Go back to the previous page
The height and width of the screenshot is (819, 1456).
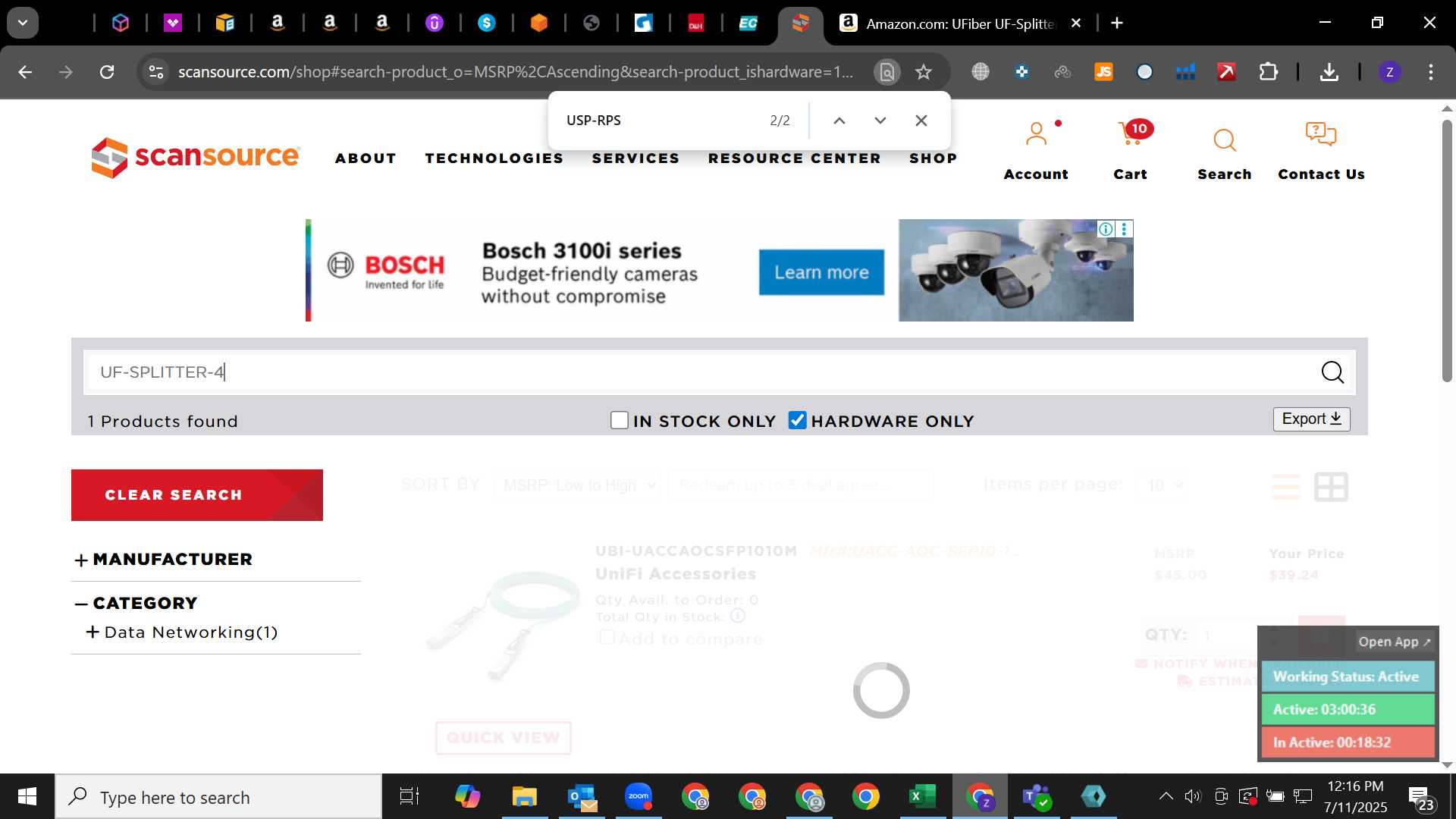25,72
